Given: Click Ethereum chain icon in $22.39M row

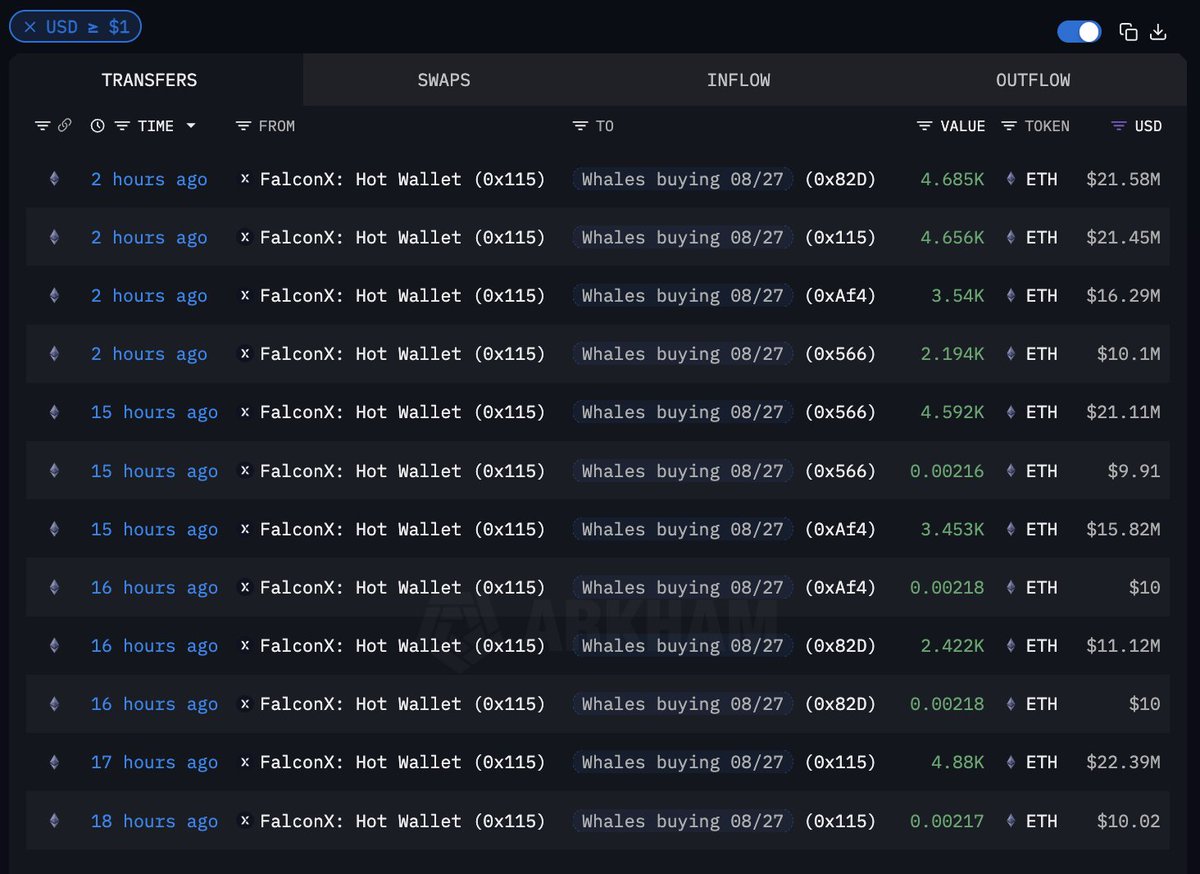Looking at the screenshot, I should click(x=54, y=762).
